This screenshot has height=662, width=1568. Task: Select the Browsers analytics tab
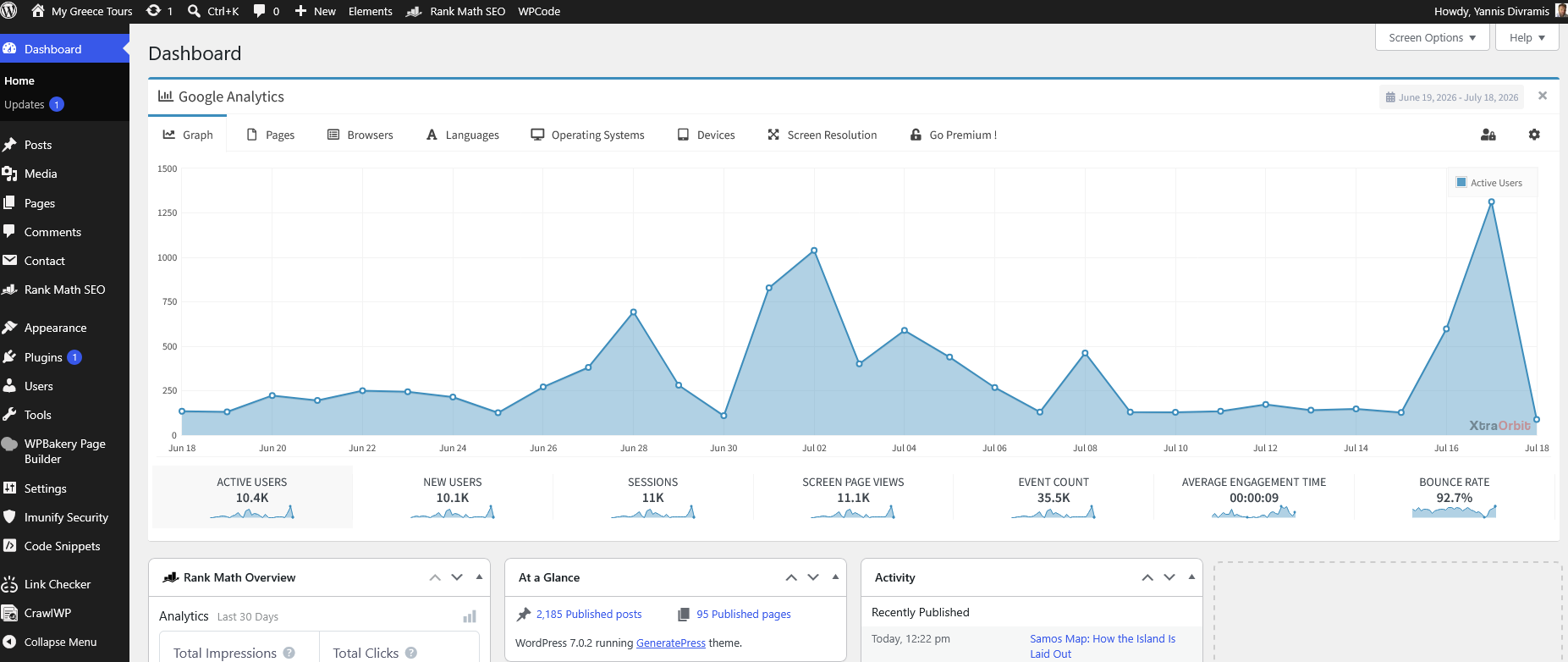(x=360, y=135)
